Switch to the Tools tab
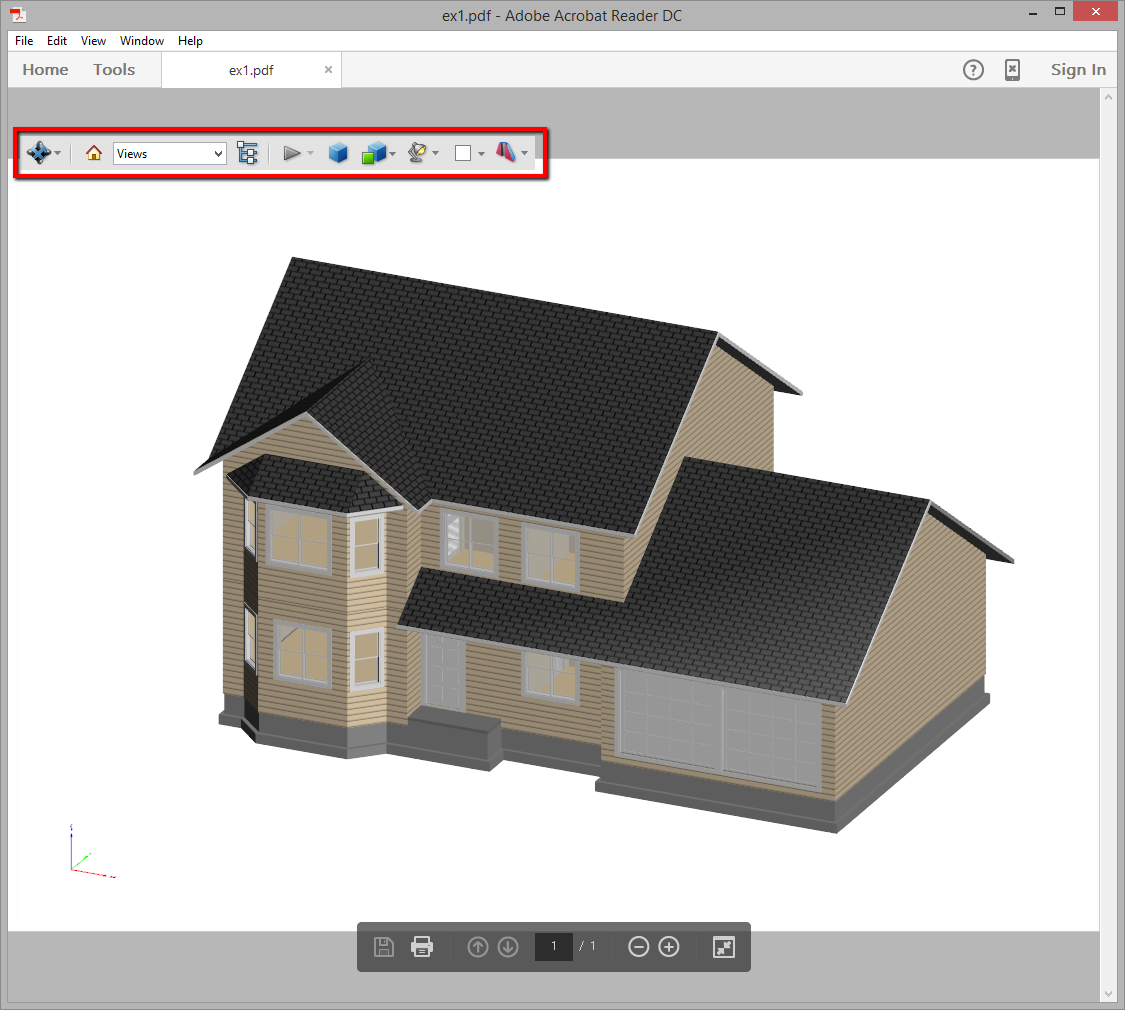Viewport: 1125px width, 1010px height. [x=113, y=69]
